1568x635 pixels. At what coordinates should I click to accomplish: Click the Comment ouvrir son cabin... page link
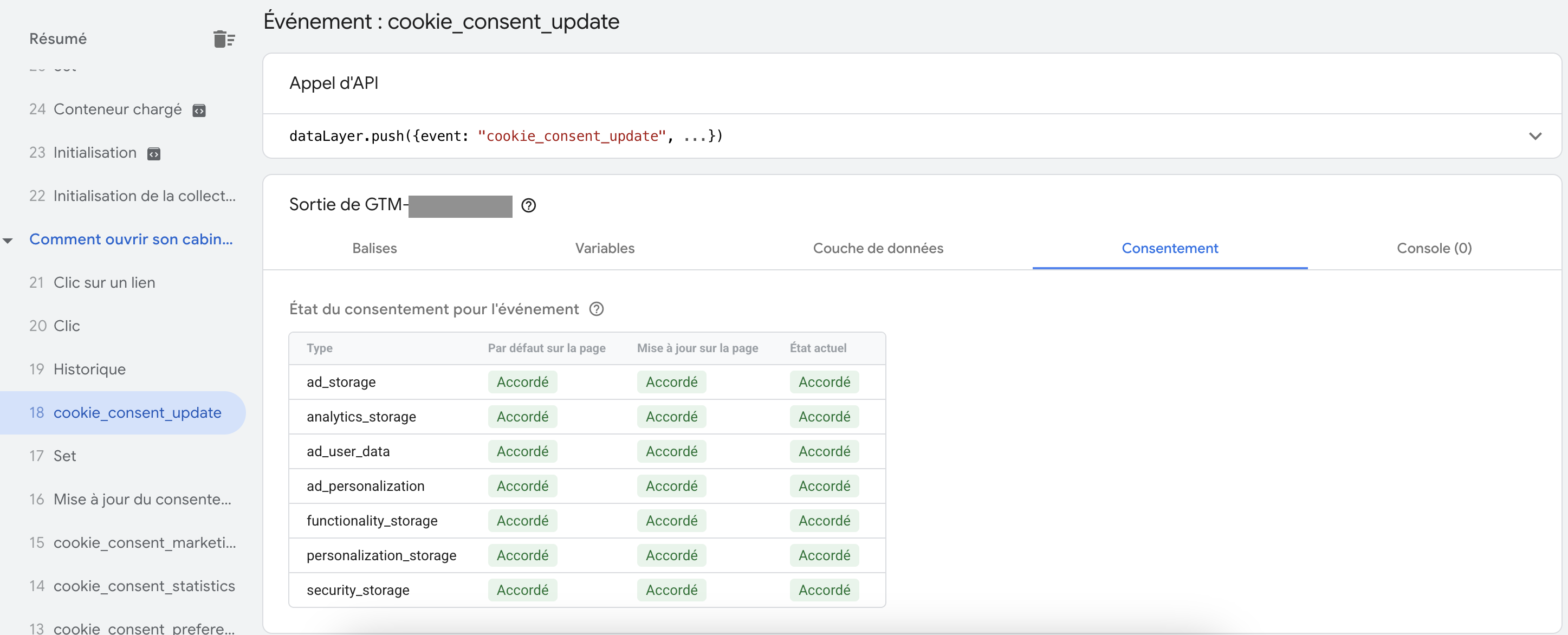130,239
